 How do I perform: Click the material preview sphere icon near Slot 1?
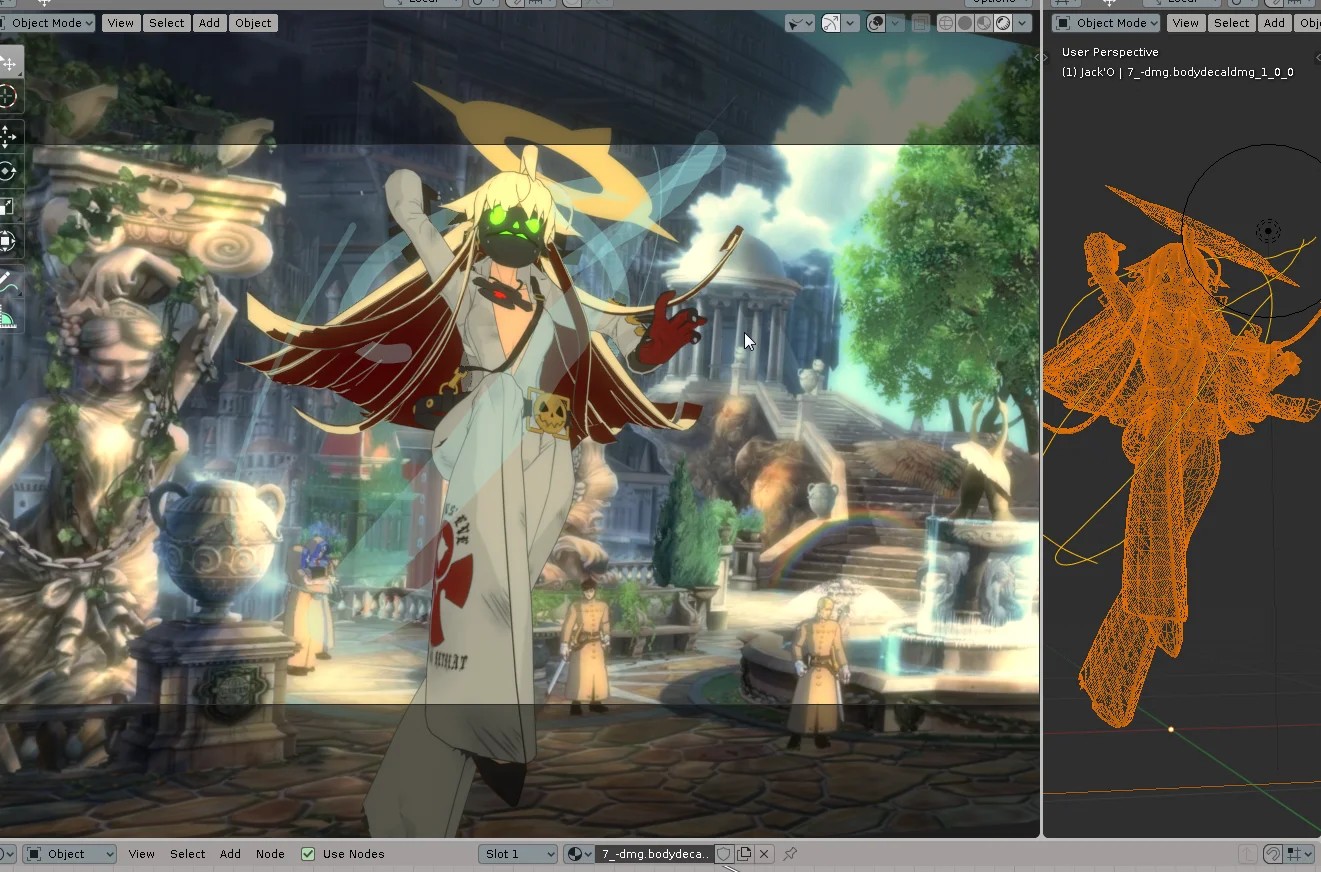(x=577, y=854)
